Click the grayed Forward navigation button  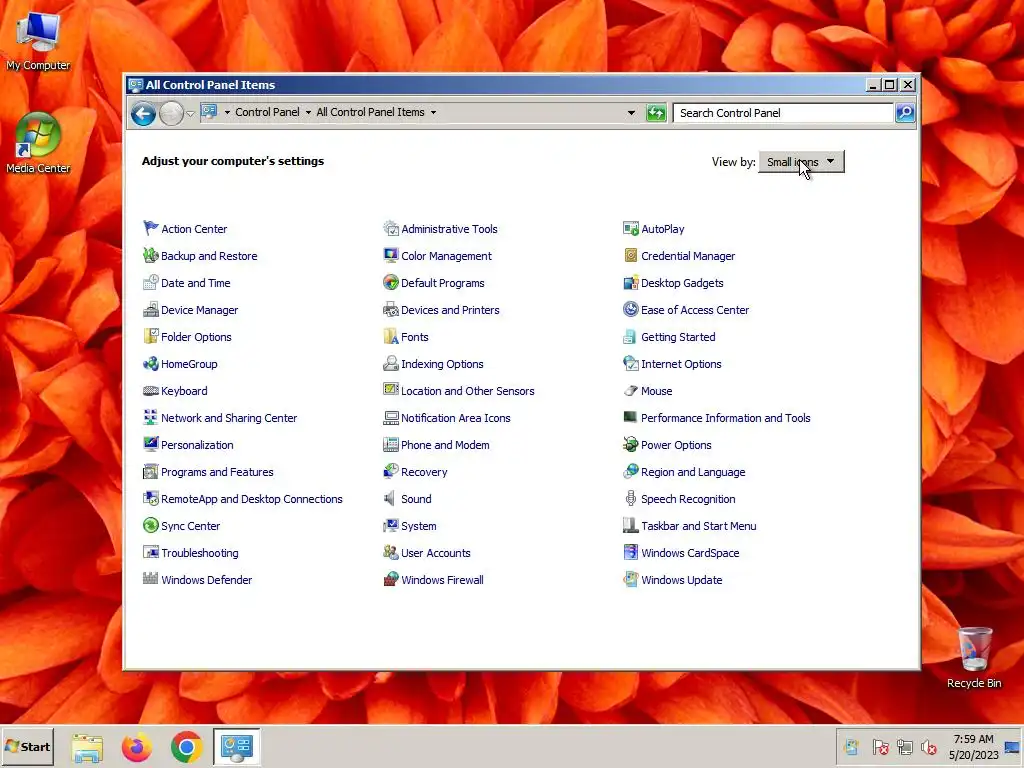(171, 114)
